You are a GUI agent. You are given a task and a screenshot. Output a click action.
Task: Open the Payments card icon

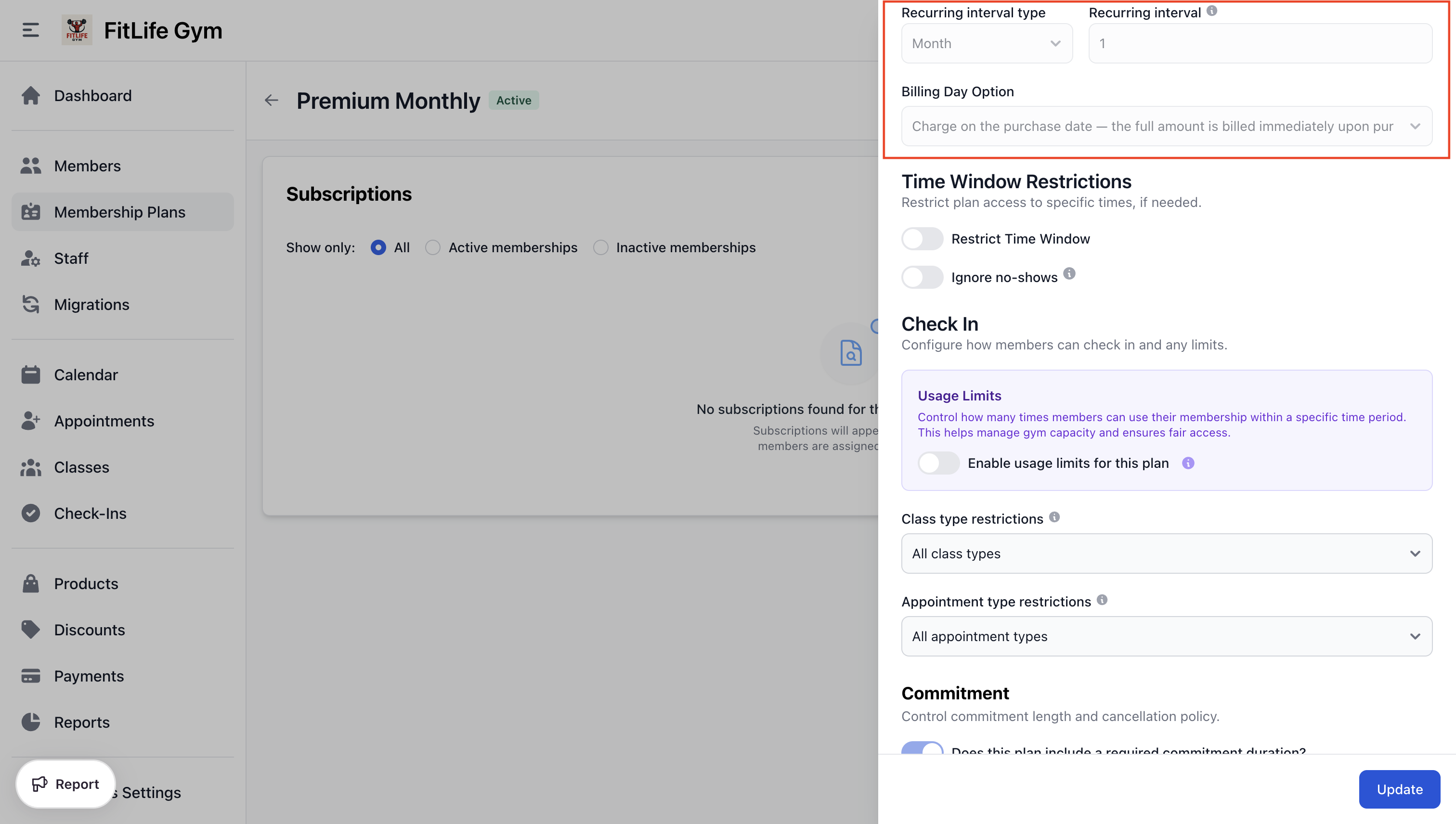point(30,676)
